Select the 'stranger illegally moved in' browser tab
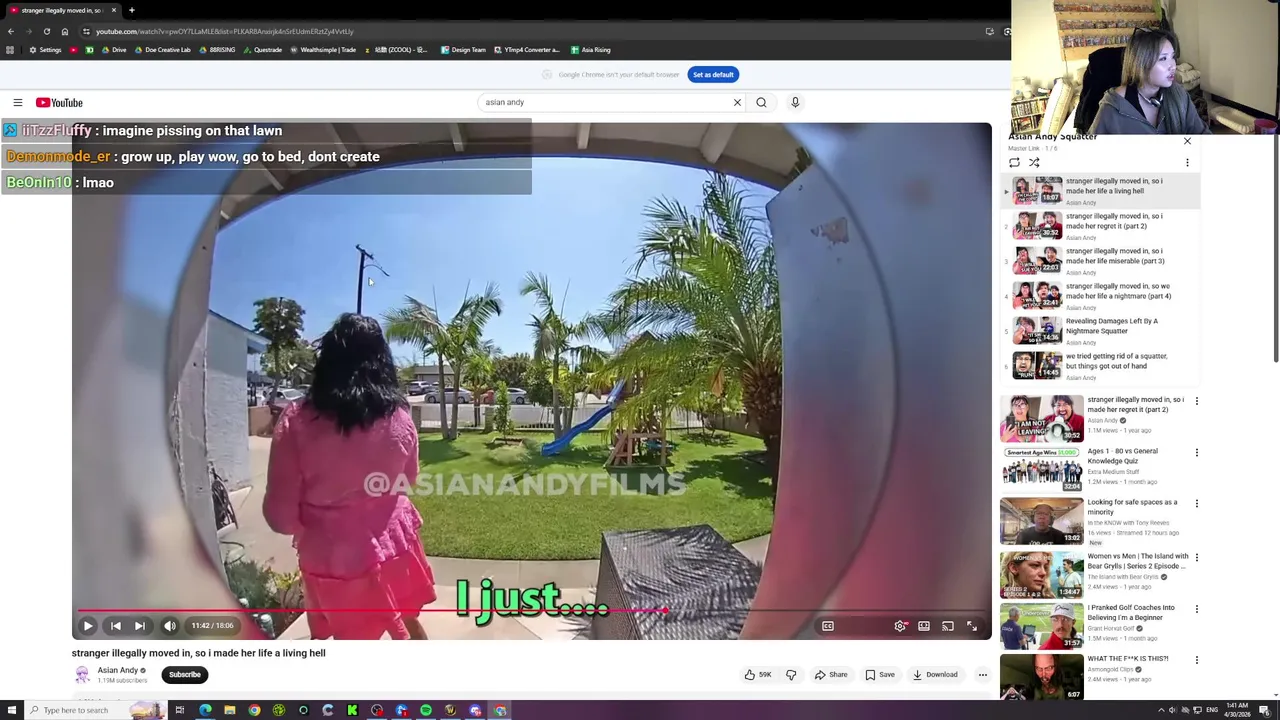 (60, 10)
